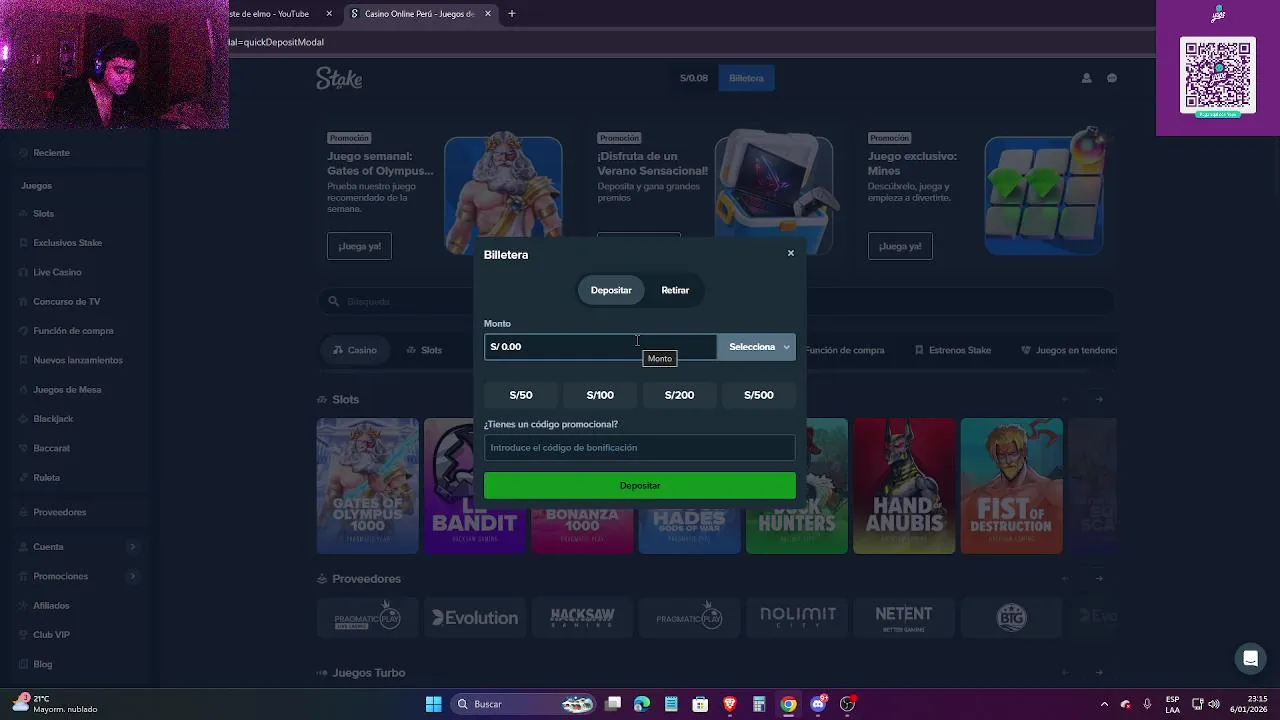Select the Estrenos Stake category tab
This screenshot has height=720, width=1280.
click(953, 350)
